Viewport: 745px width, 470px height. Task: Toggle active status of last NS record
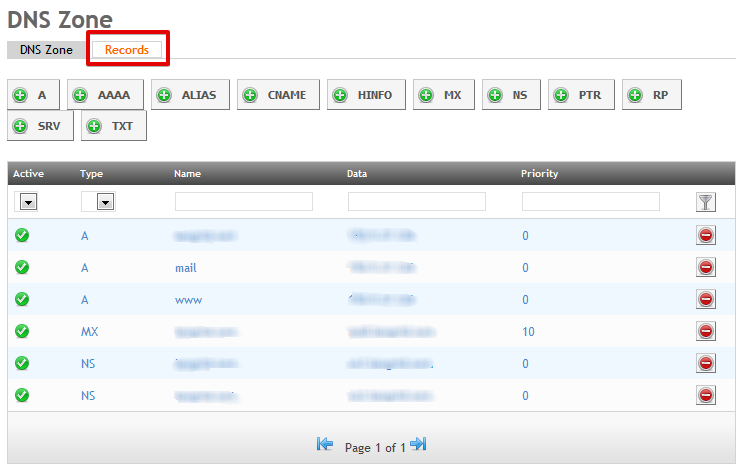tap(22, 395)
